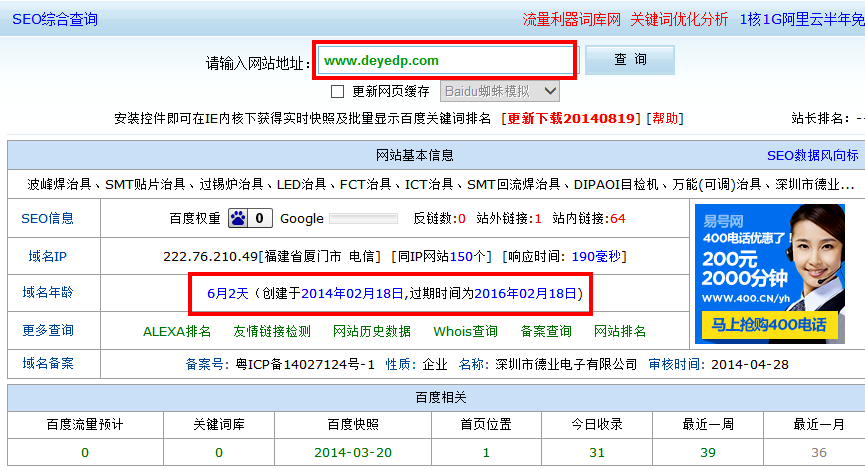Open 网站历史数据 link
The image size is (865, 471).
click(x=372, y=331)
